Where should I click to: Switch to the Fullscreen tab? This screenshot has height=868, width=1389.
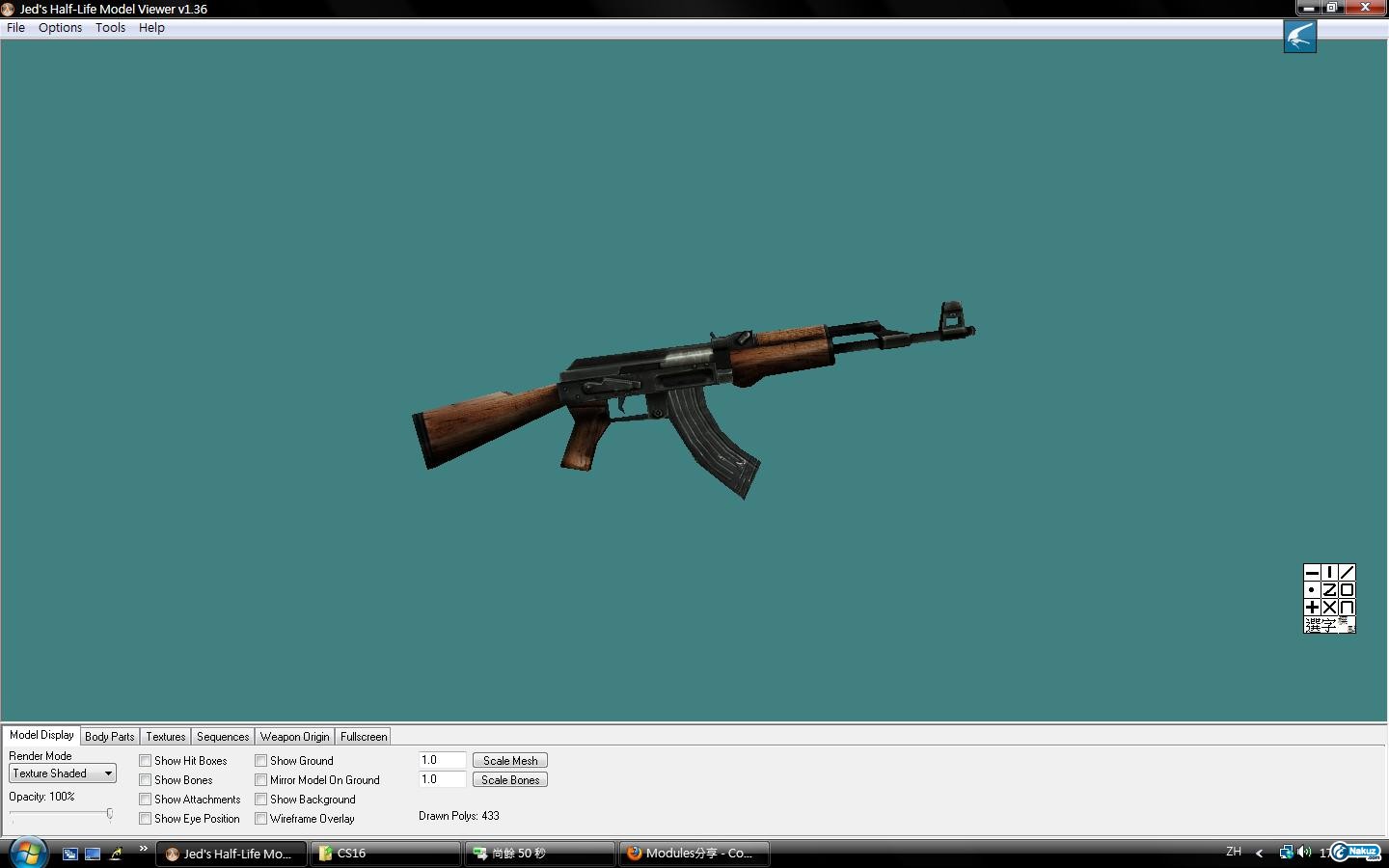pyautogui.click(x=364, y=737)
